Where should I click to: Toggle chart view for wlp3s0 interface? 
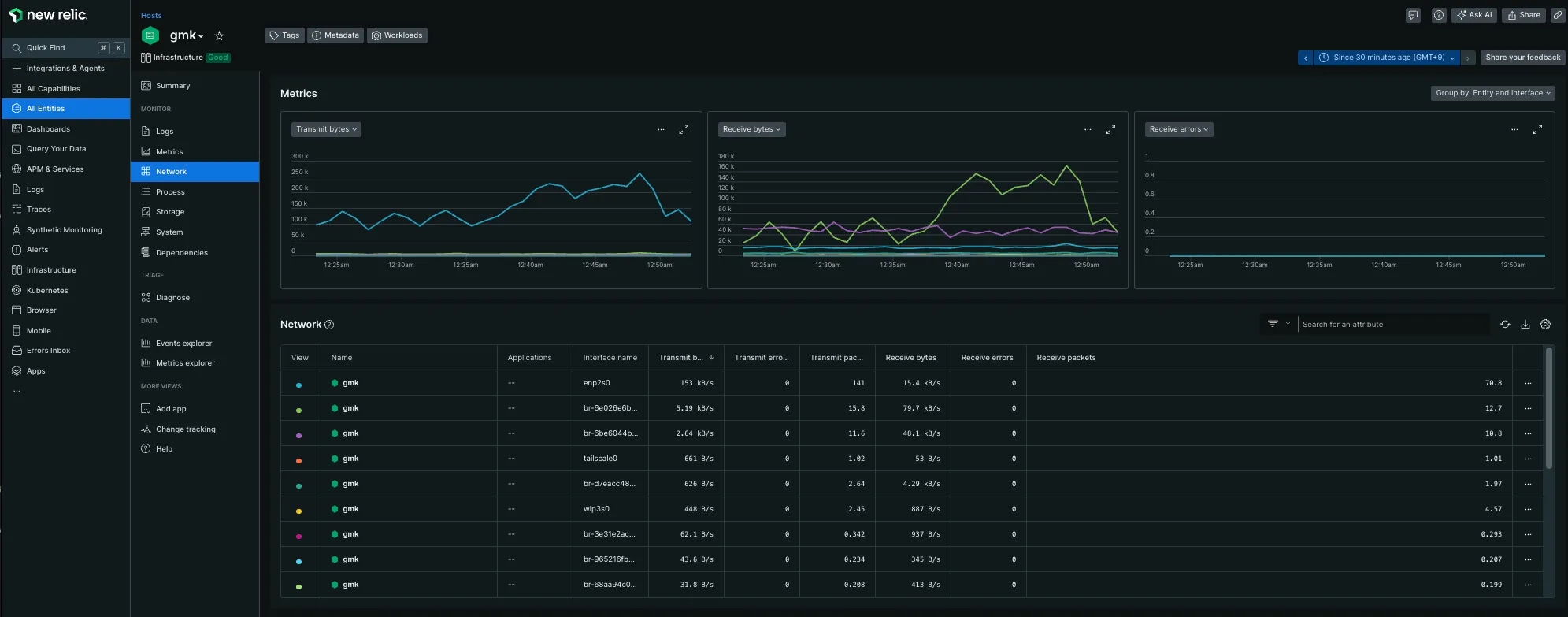298,511
